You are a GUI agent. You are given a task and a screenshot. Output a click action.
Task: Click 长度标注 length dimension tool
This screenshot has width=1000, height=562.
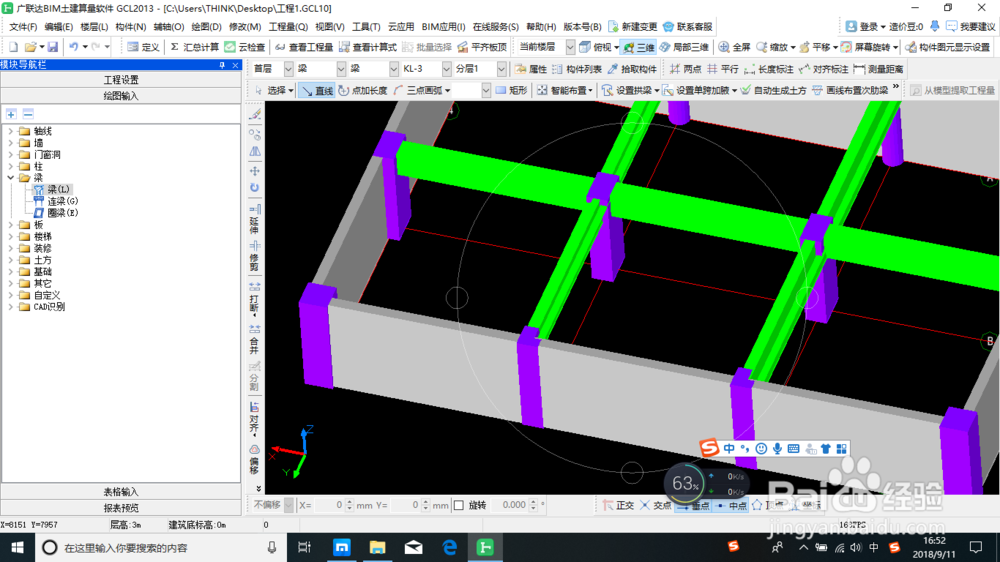point(768,69)
